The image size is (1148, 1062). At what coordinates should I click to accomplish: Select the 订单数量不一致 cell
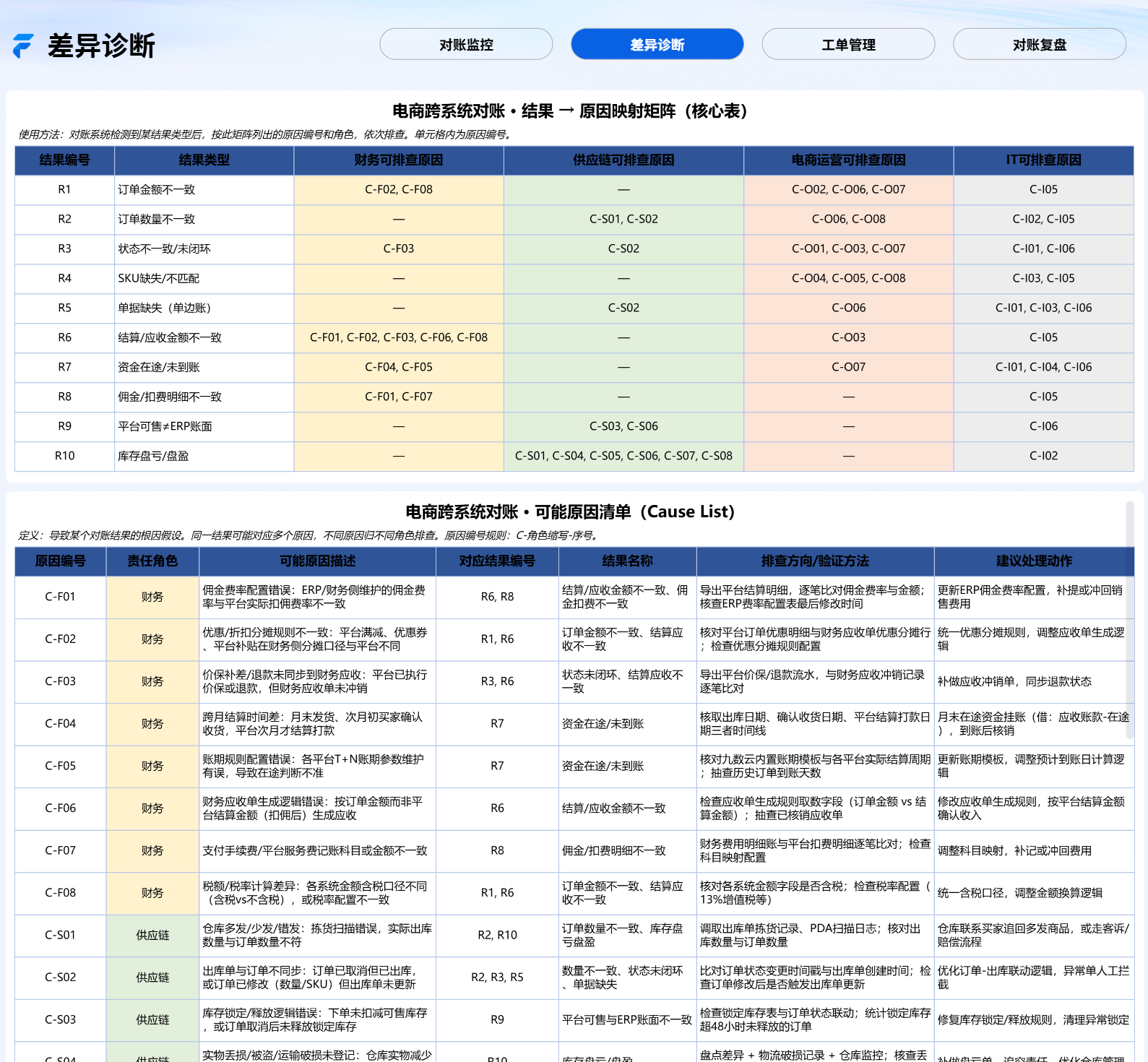click(x=204, y=220)
